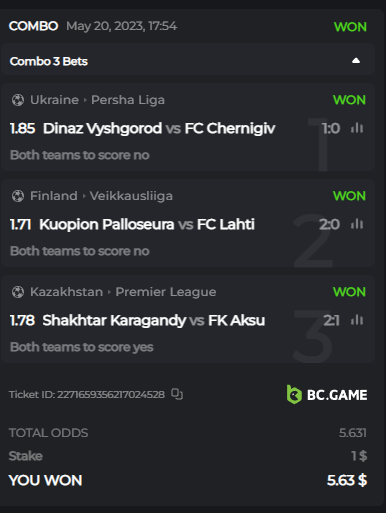Copy the Ticket ID to clipboard
Viewport: 386px width, 513px height.
177,394
